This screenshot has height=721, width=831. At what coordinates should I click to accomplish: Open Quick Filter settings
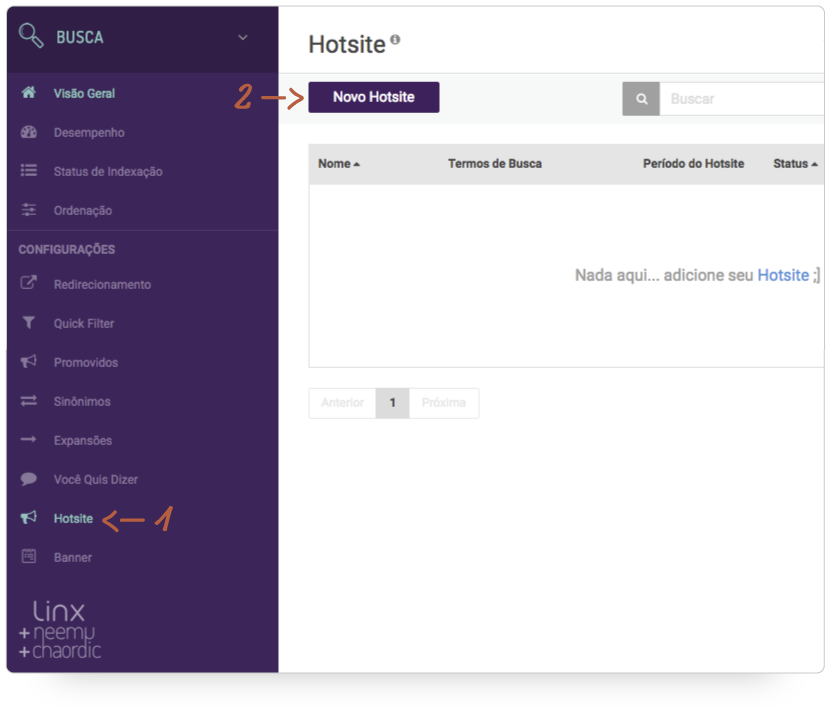coord(84,323)
